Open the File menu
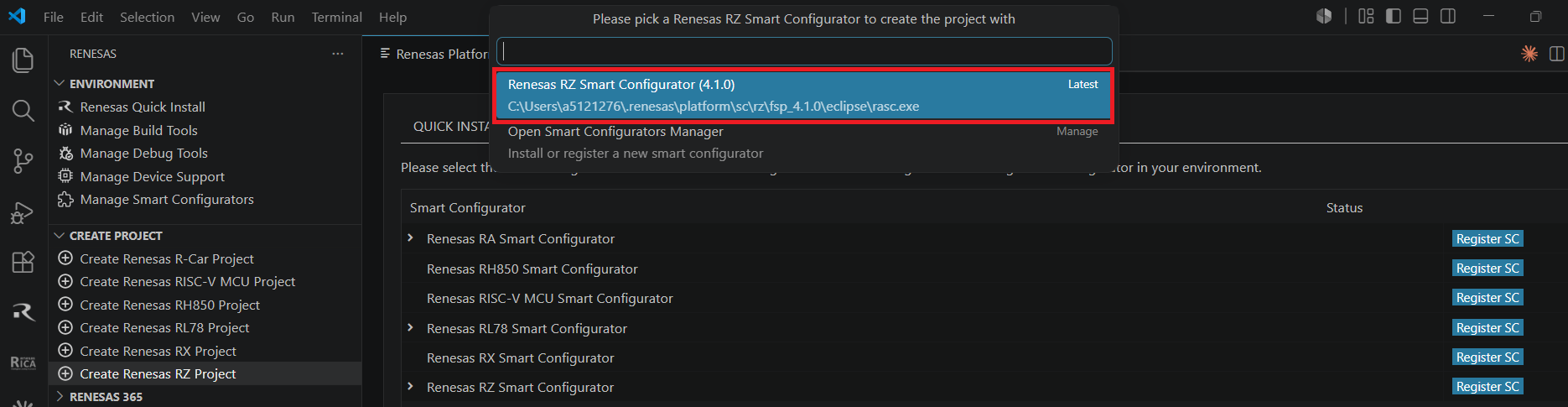Image resolution: width=1568 pixels, height=407 pixels. tap(54, 17)
